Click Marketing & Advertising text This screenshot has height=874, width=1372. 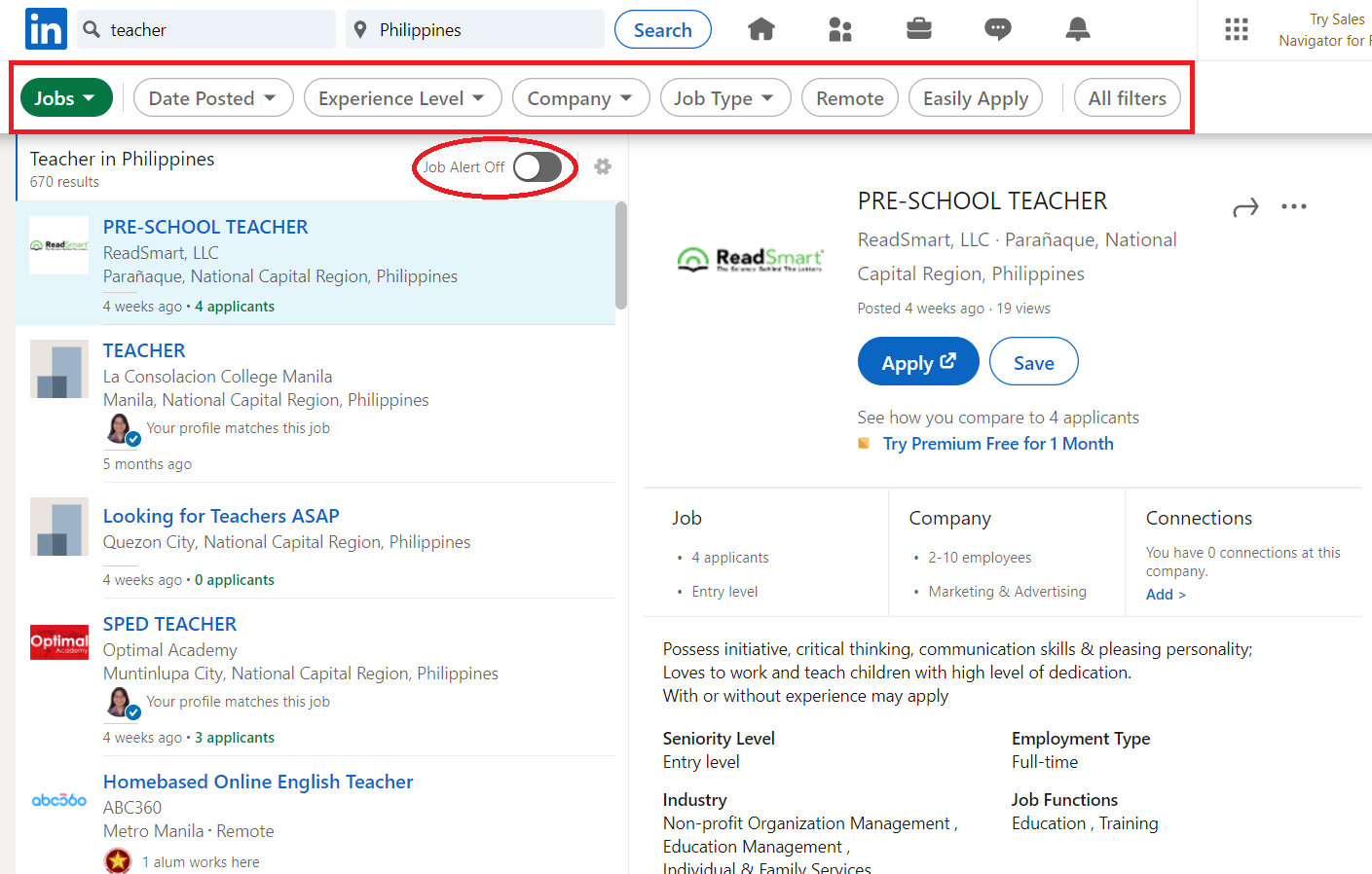[x=1007, y=592]
